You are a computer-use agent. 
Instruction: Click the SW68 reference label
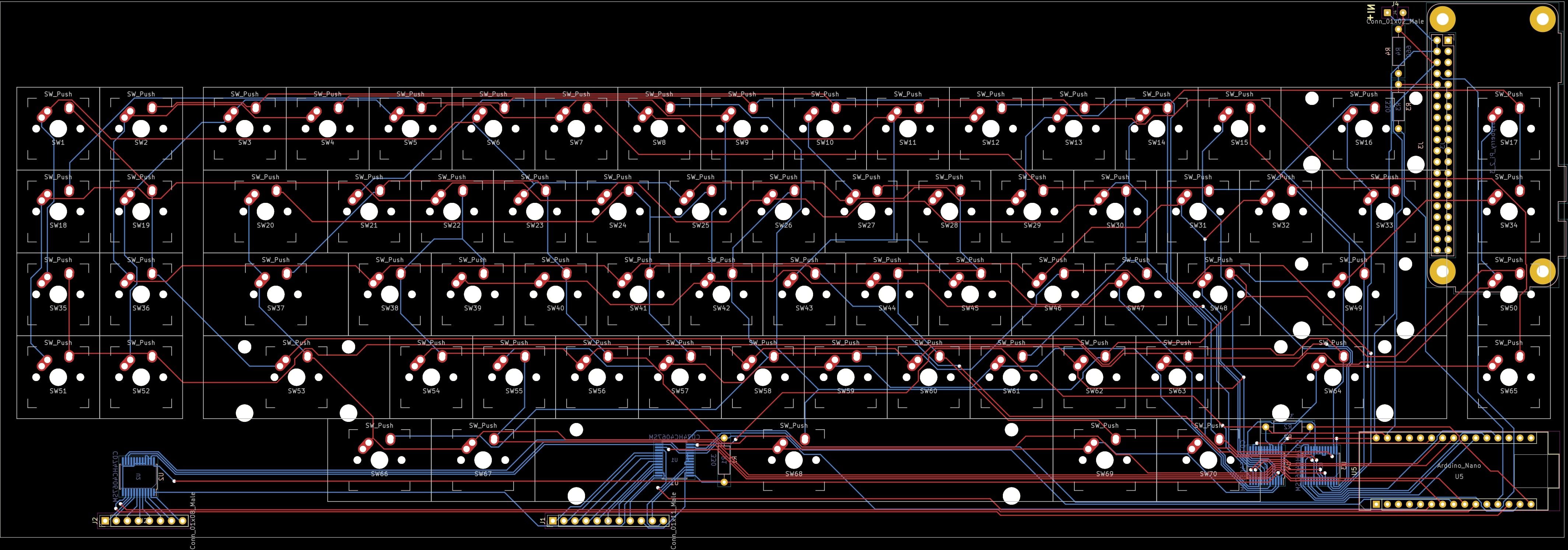[794, 473]
